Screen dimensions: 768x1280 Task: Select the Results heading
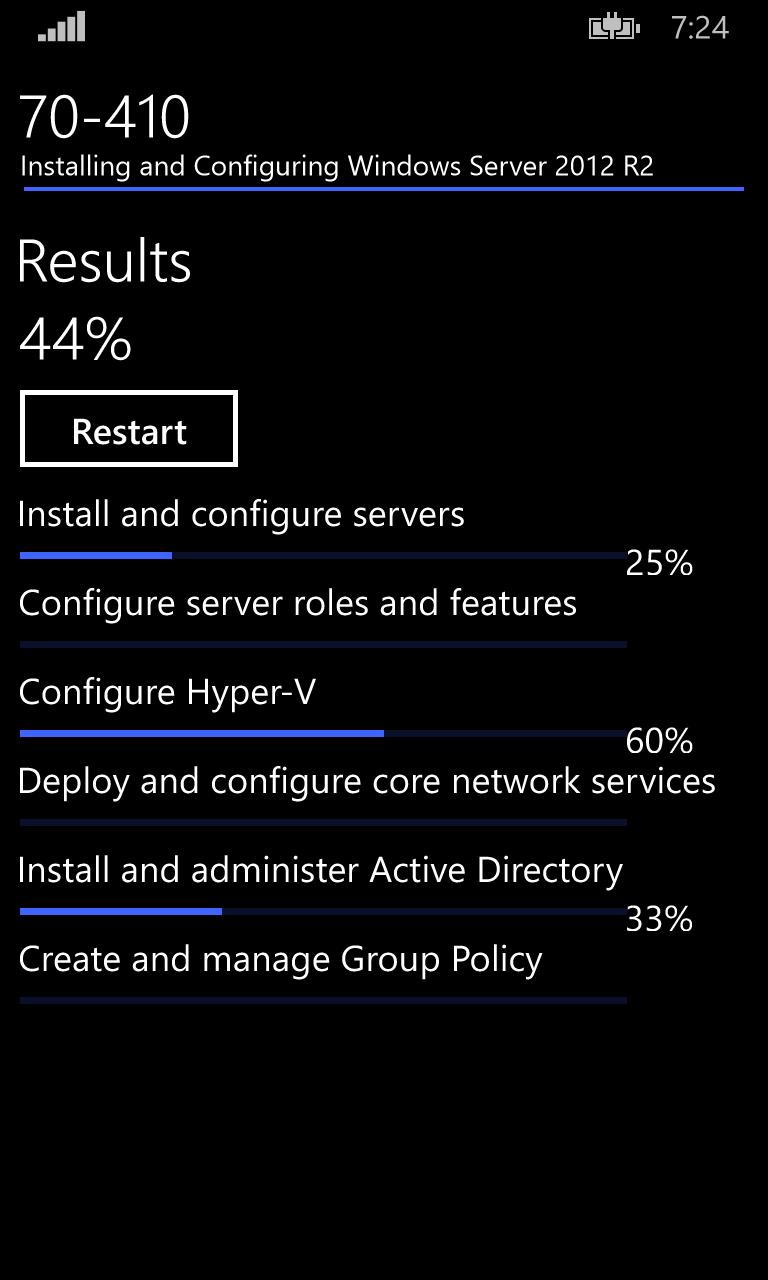pyautogui.click(x=105, y=262)
